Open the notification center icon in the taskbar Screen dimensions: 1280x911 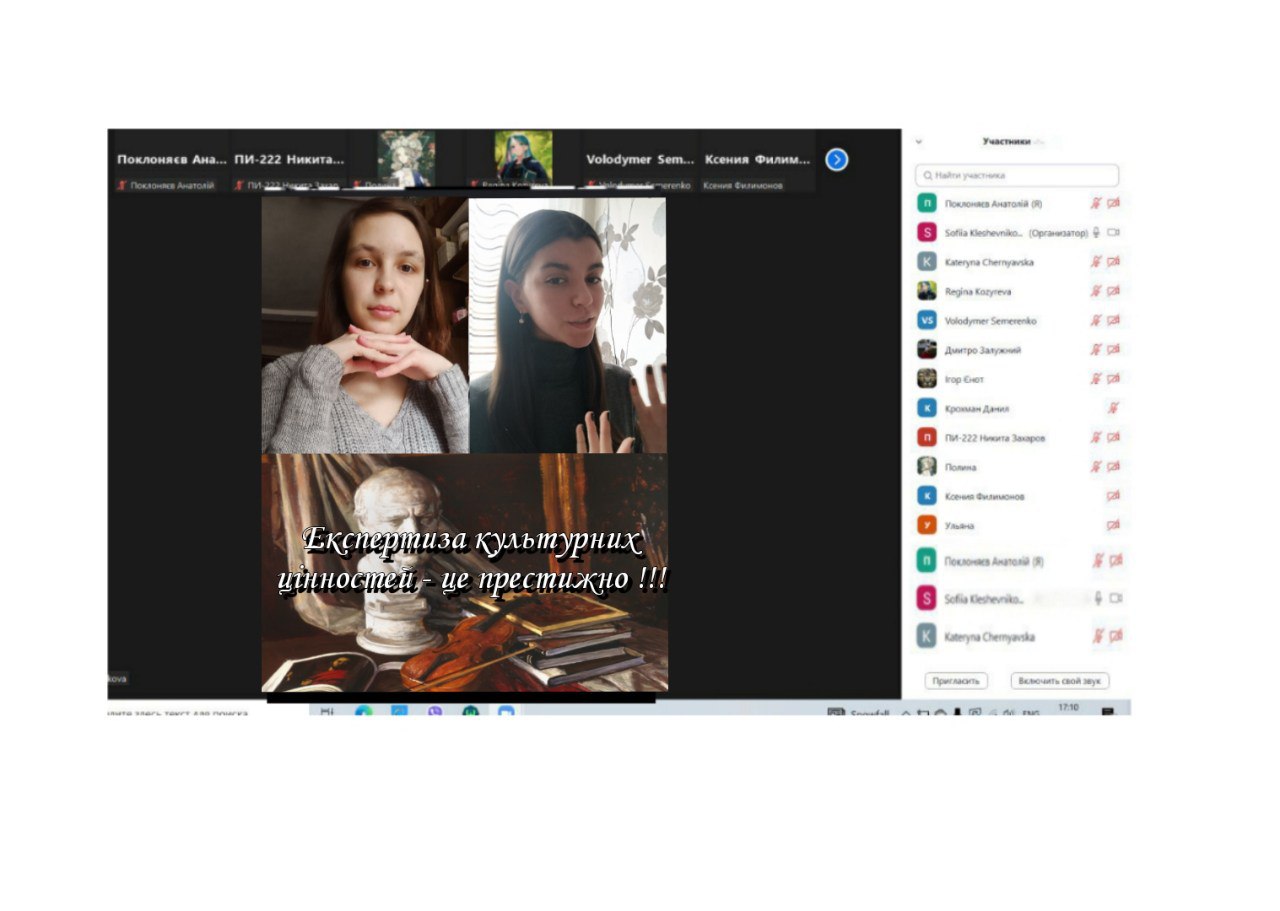click(1108, 712)
